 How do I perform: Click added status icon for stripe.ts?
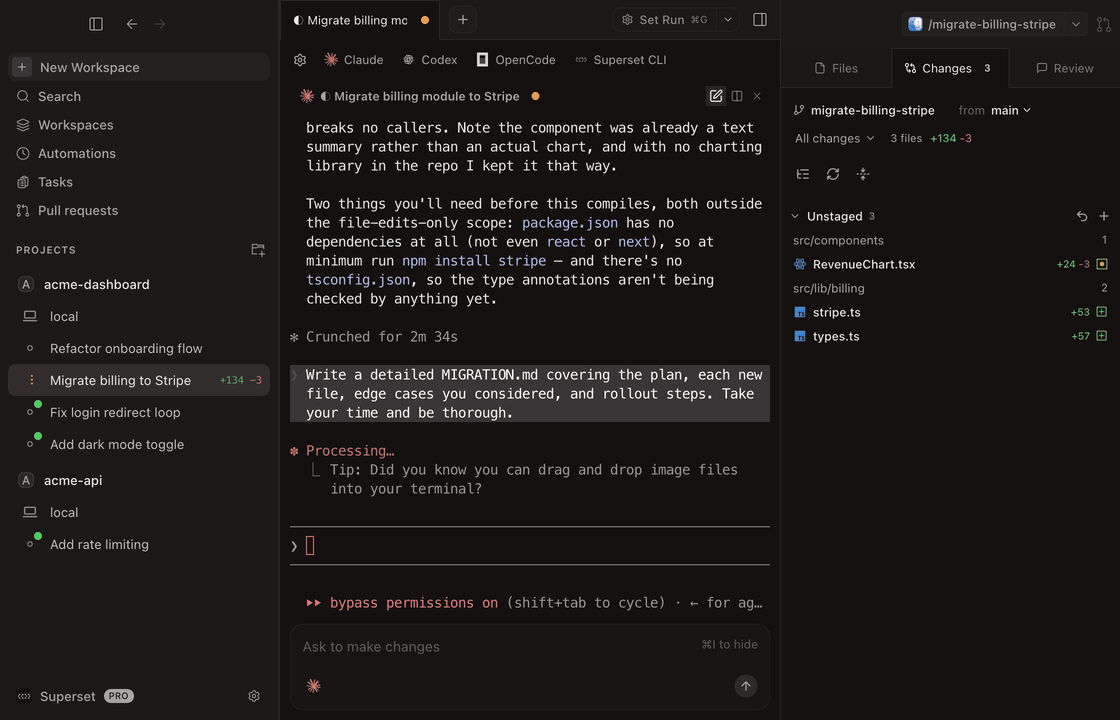click(1101, 312)
